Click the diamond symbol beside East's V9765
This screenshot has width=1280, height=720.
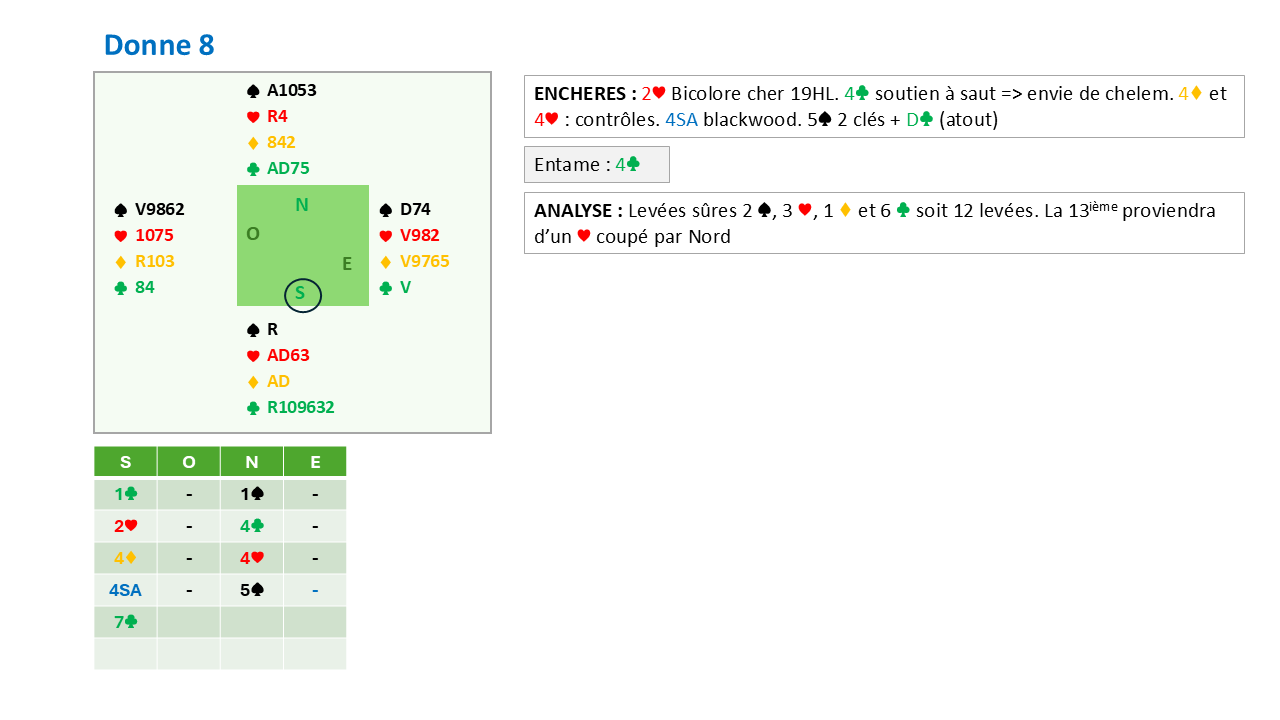coord(386,262)
